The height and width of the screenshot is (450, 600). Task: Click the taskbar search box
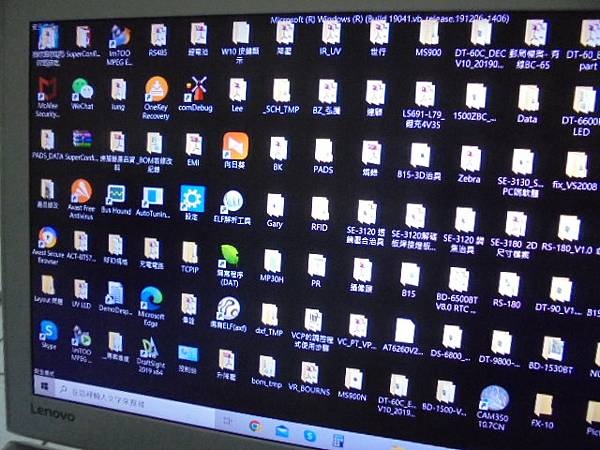pyautogui.click(x=136, y=400)
